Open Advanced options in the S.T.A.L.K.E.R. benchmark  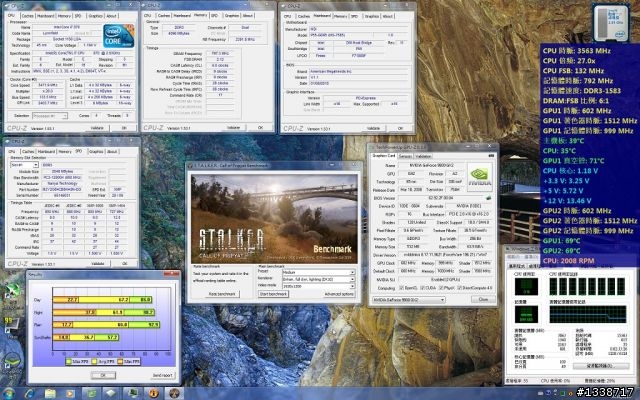pyautogui.click(x=339, y=294)
